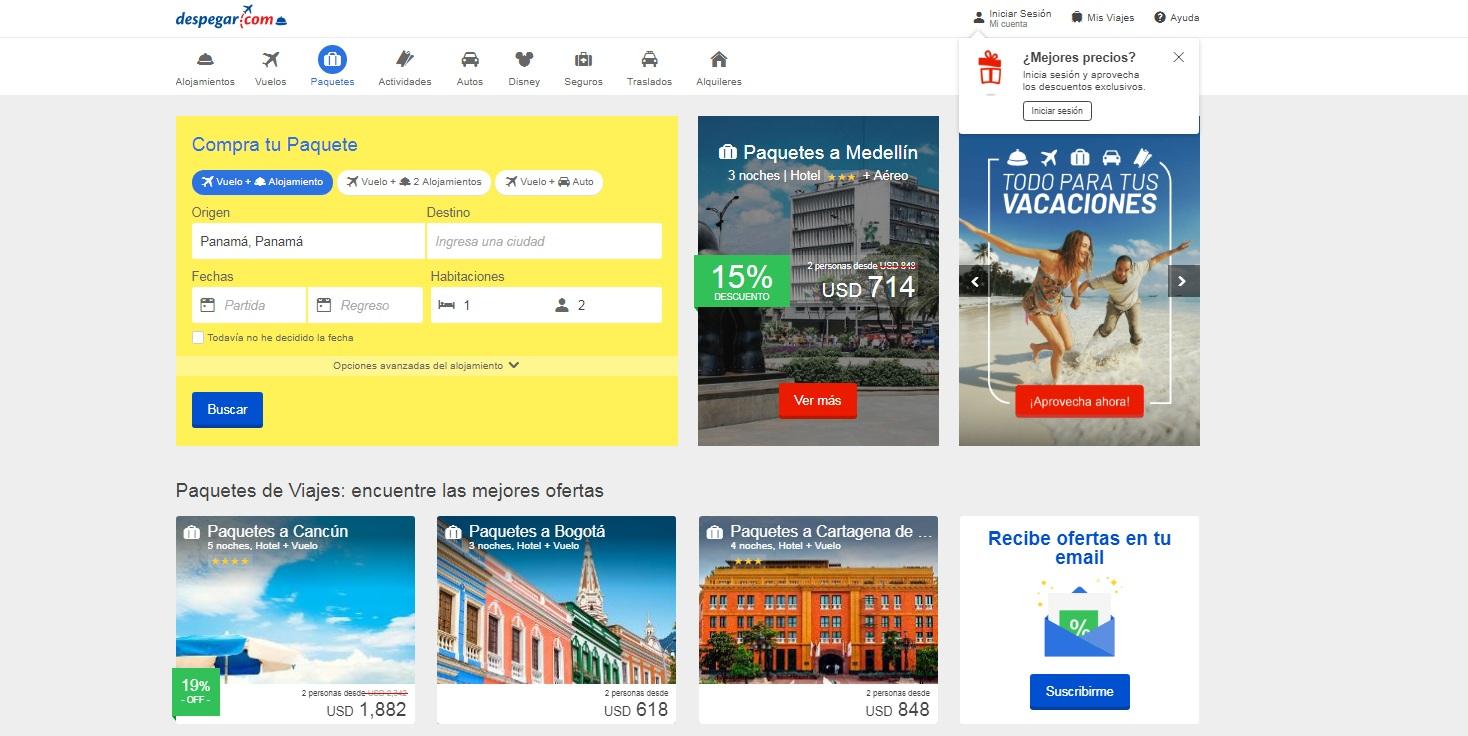Click the Seguros briefcase icon

583,60
